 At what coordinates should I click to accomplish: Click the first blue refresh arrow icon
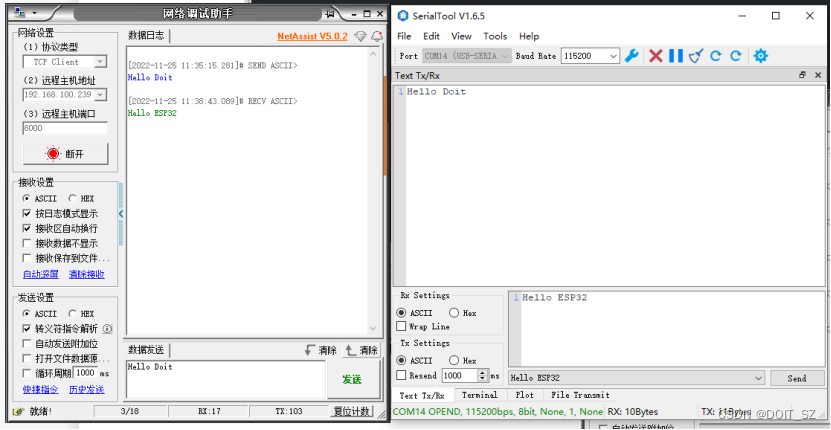(715, 56)
